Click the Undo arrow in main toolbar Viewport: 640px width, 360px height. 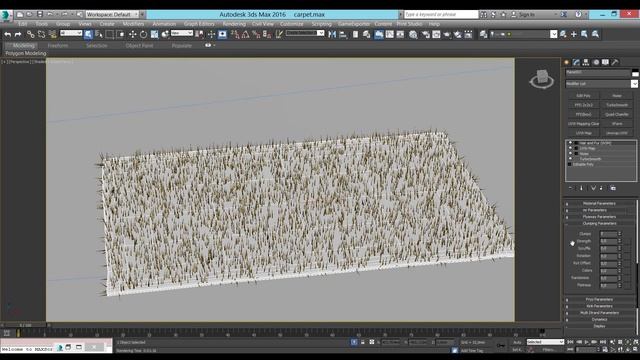(7, 35)
